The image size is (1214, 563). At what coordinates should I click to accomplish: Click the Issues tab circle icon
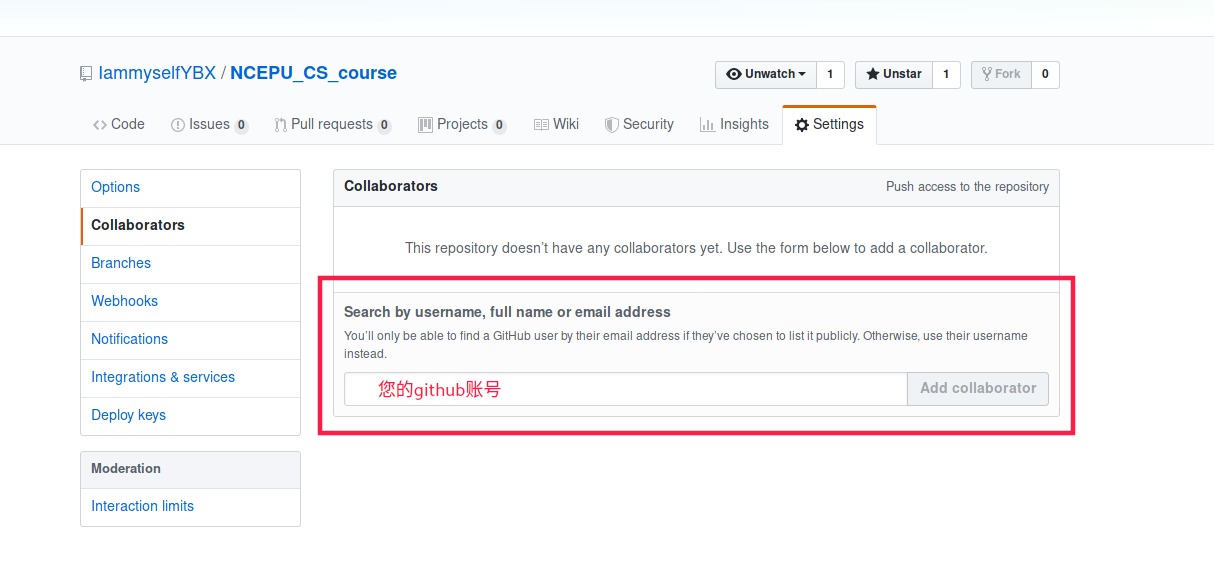(x=178, y=125)
